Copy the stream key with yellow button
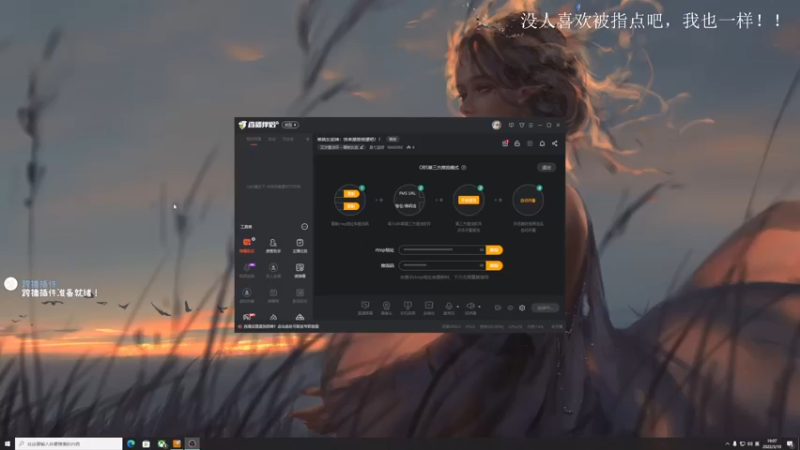The width and height of the screenshot is (800, 450). (494, 265)
